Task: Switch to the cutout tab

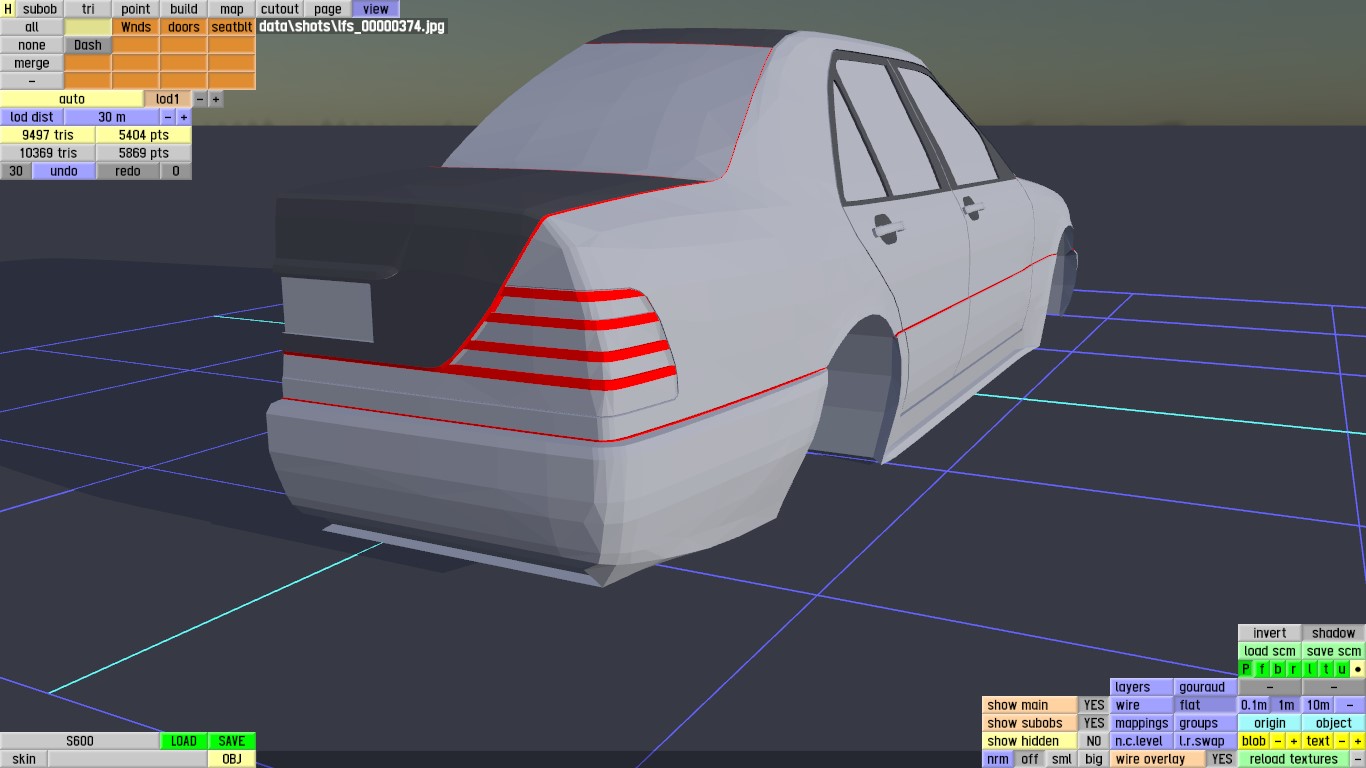Action: tap(280, 9)
